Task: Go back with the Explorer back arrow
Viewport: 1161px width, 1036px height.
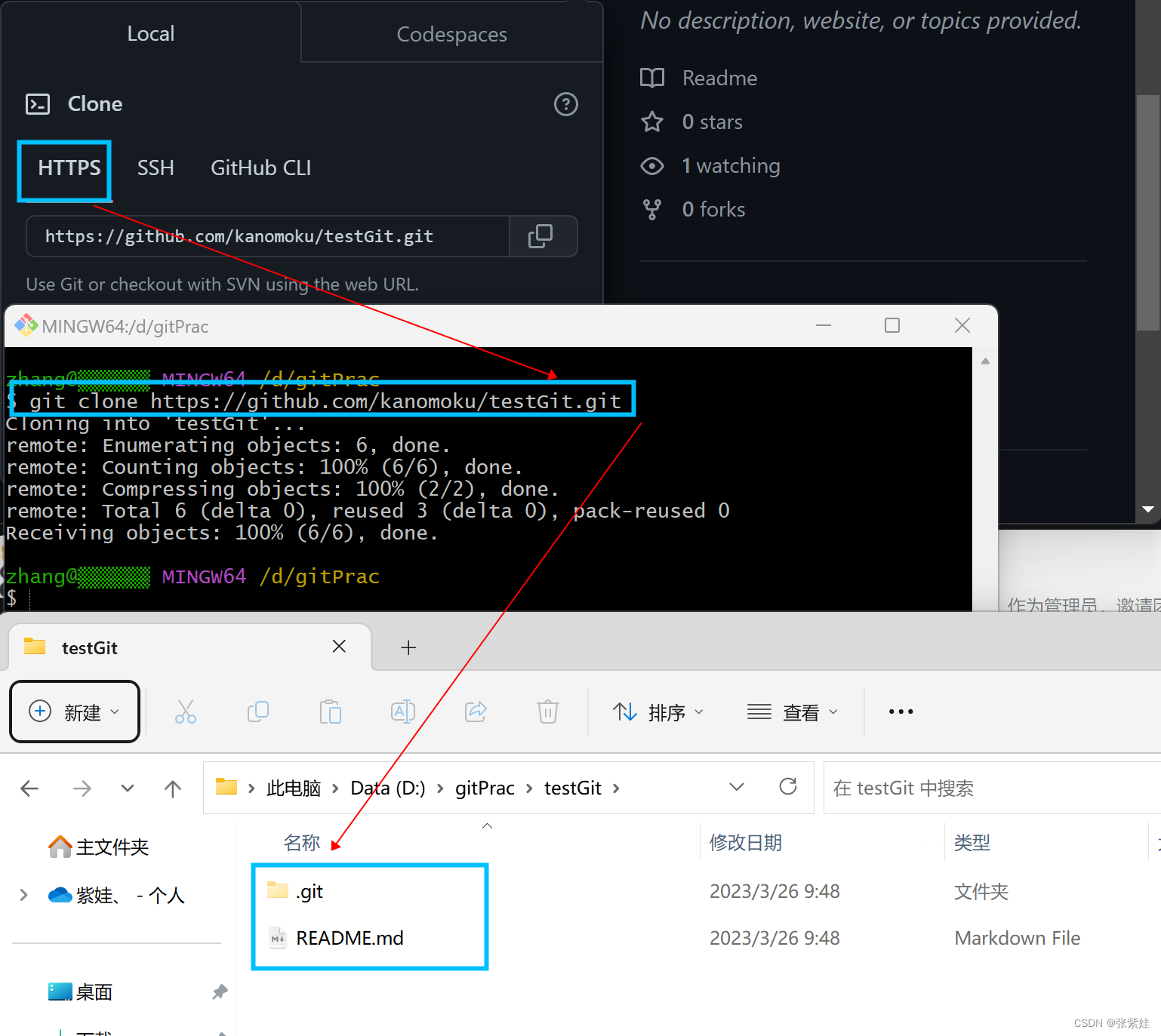Action: point(30,789)
